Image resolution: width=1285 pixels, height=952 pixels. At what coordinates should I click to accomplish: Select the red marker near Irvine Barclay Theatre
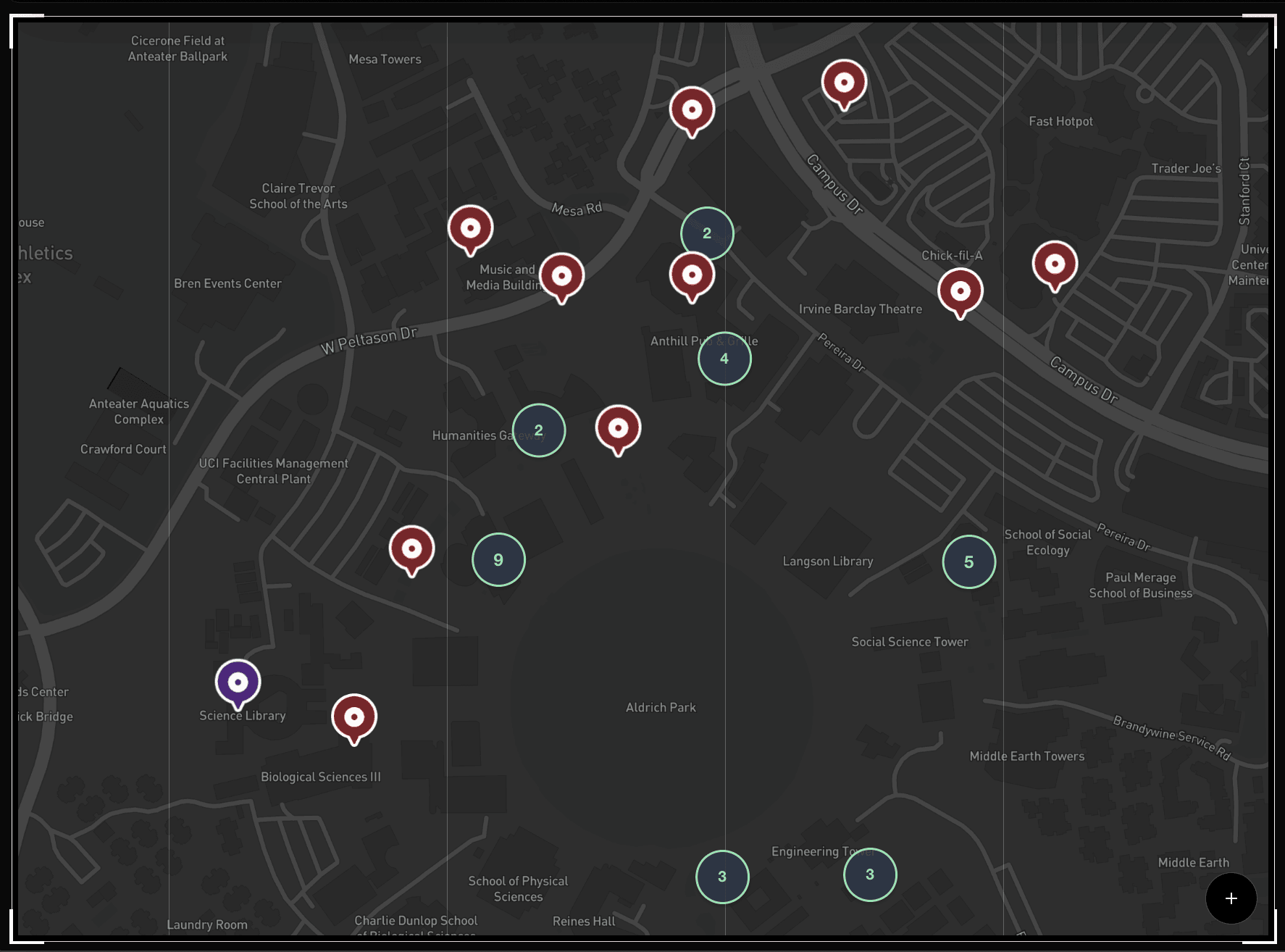click(960, 292)
